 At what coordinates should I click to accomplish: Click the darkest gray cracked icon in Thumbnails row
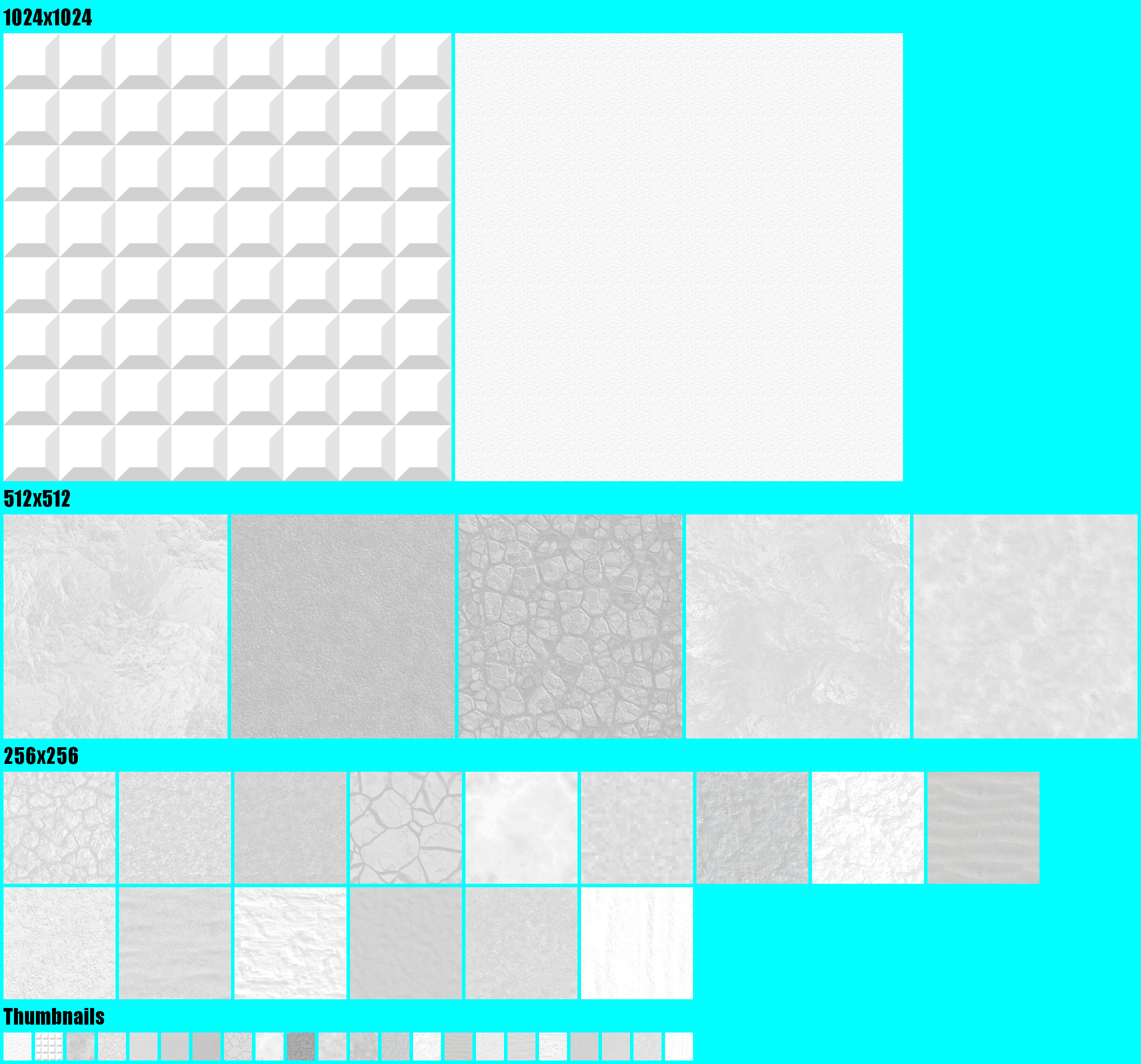pos(301,1046)
